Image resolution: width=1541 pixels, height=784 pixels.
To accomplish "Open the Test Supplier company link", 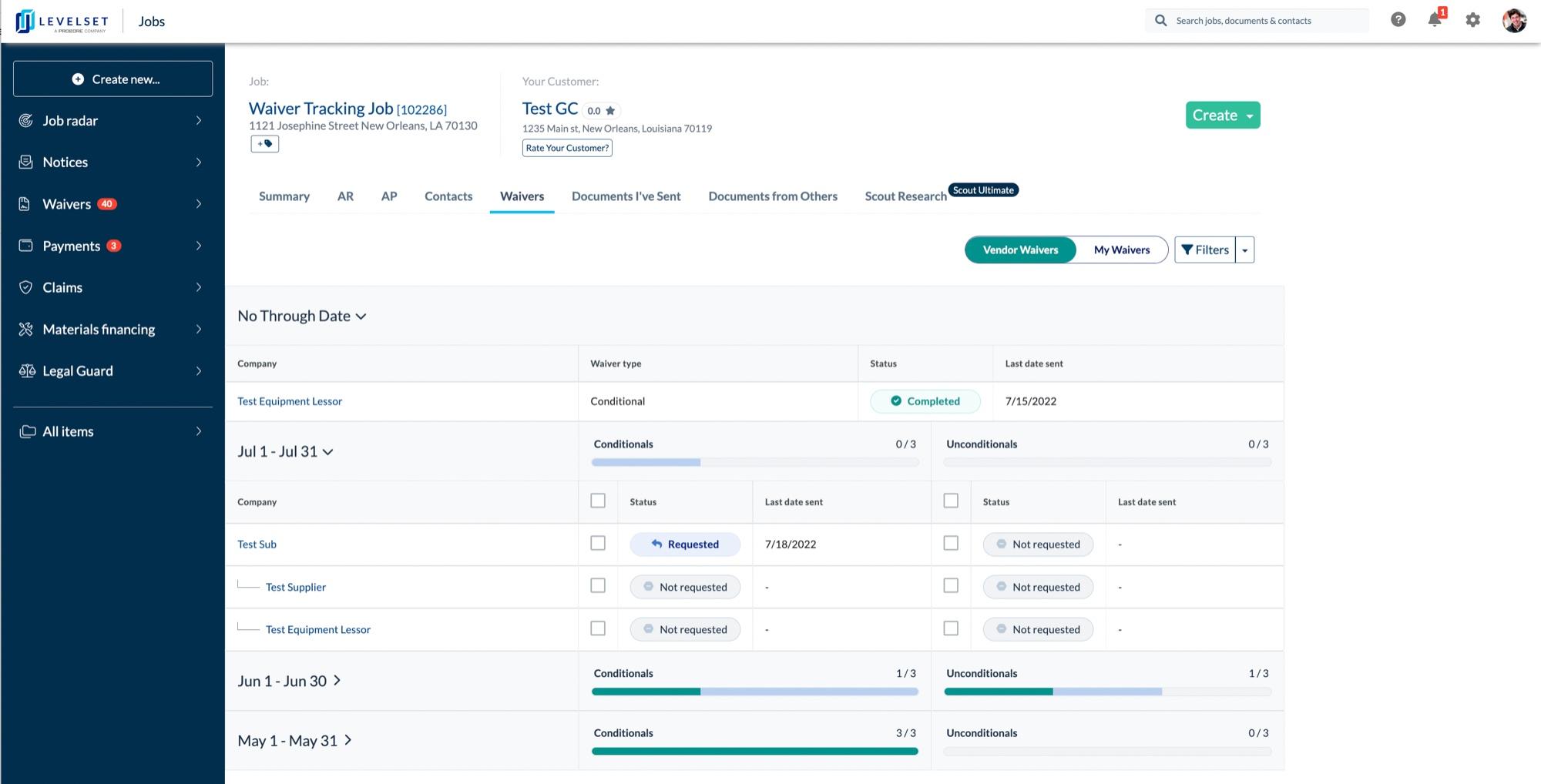I will [x=296, y=587].
